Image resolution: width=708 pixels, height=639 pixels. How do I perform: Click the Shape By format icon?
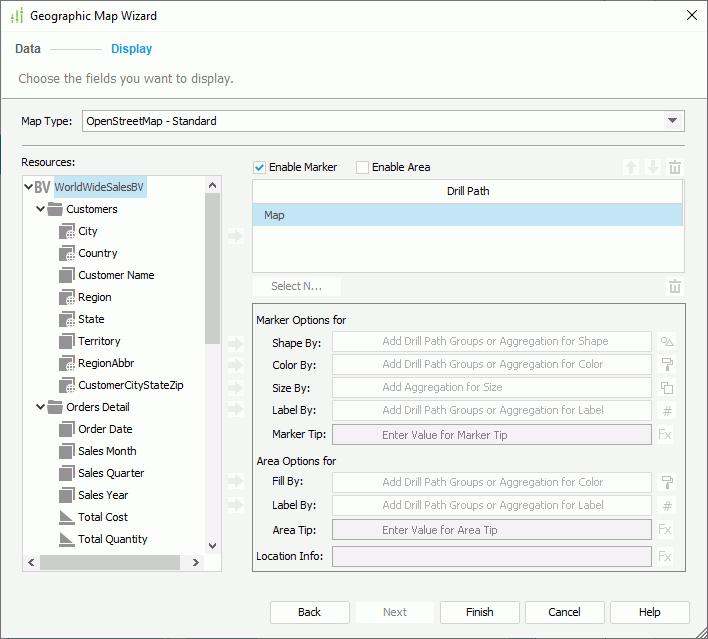(x=667, y=342)
